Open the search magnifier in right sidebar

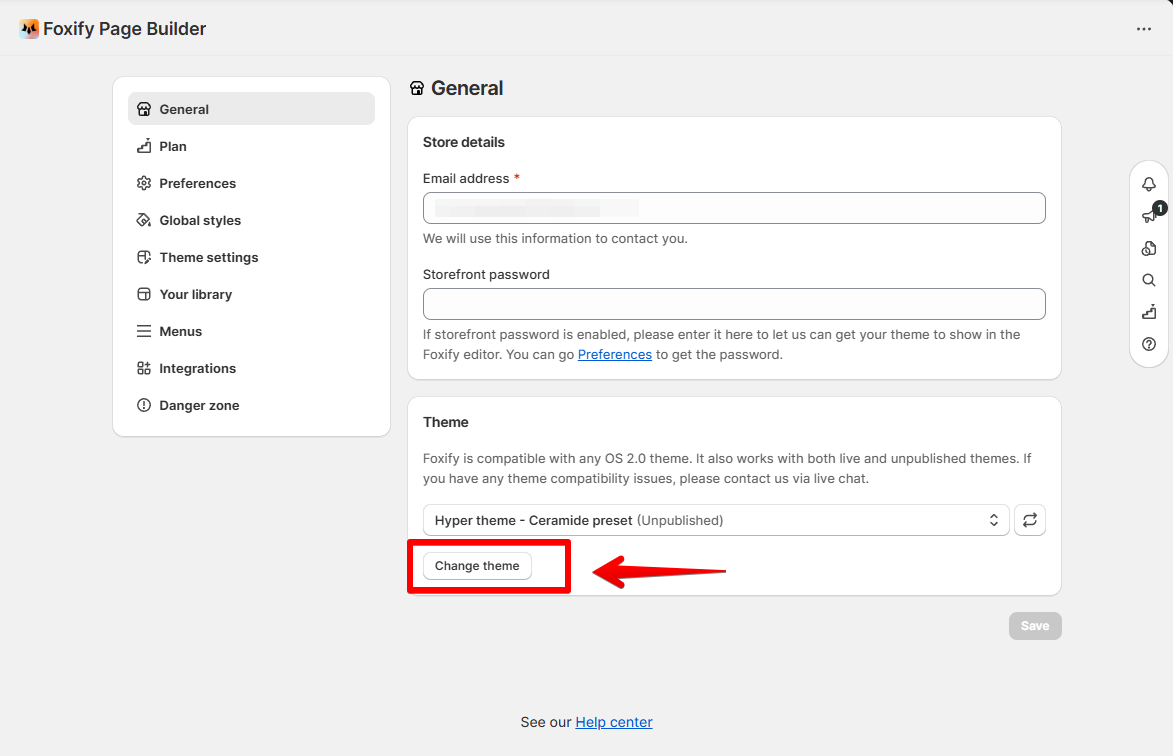(1149, 280)
